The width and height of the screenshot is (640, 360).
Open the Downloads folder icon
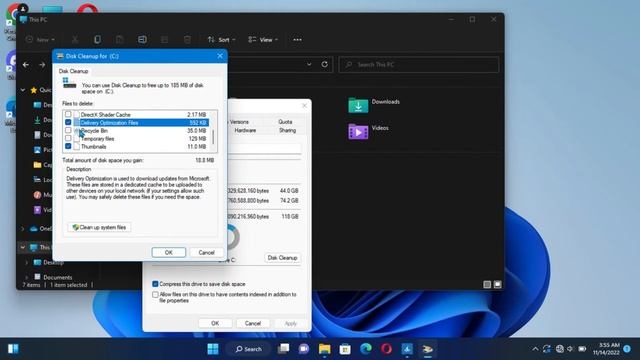click(x=358, y=105)
